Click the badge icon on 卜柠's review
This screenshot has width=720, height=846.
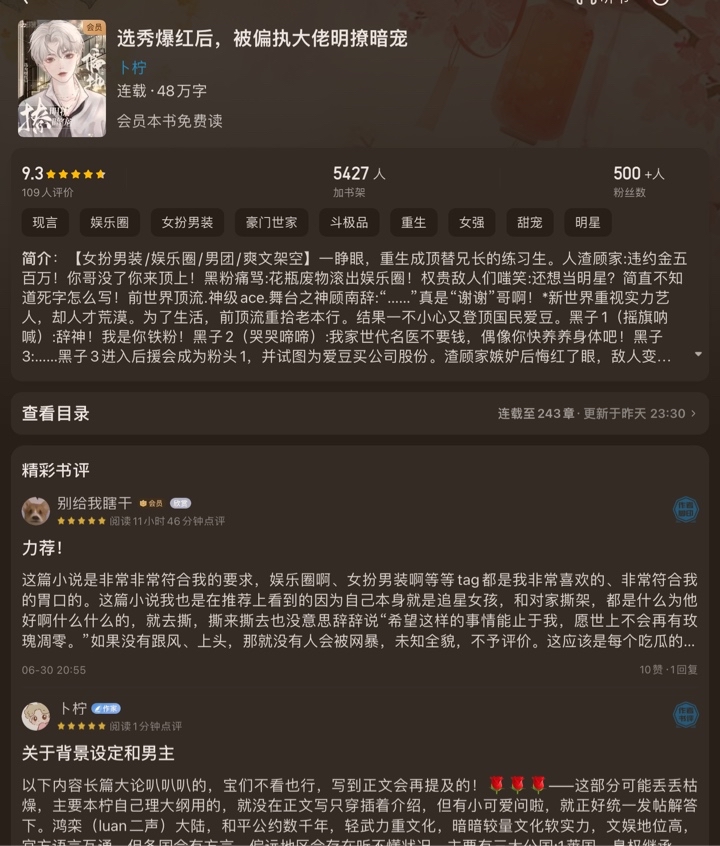685,715
